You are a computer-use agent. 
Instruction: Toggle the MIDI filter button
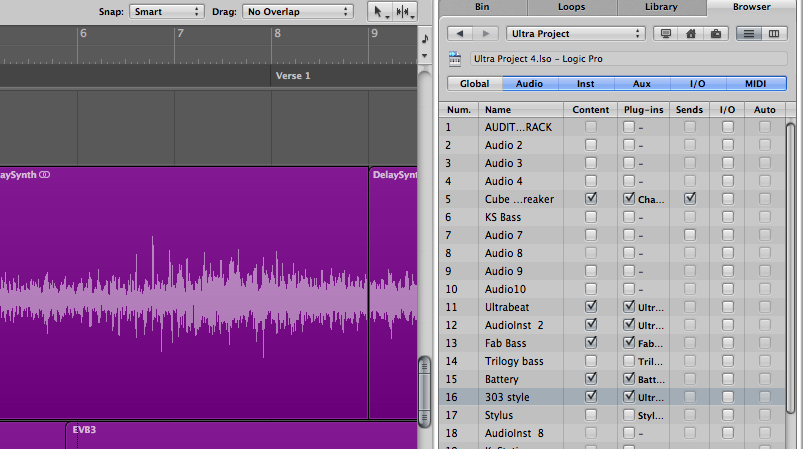pyautogui.click(x=755, y=84)
